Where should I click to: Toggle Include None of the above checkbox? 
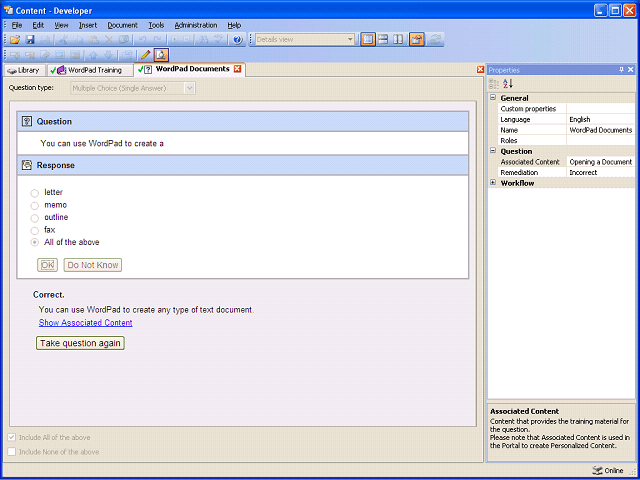pyautogui.click(x=12, y=452)
